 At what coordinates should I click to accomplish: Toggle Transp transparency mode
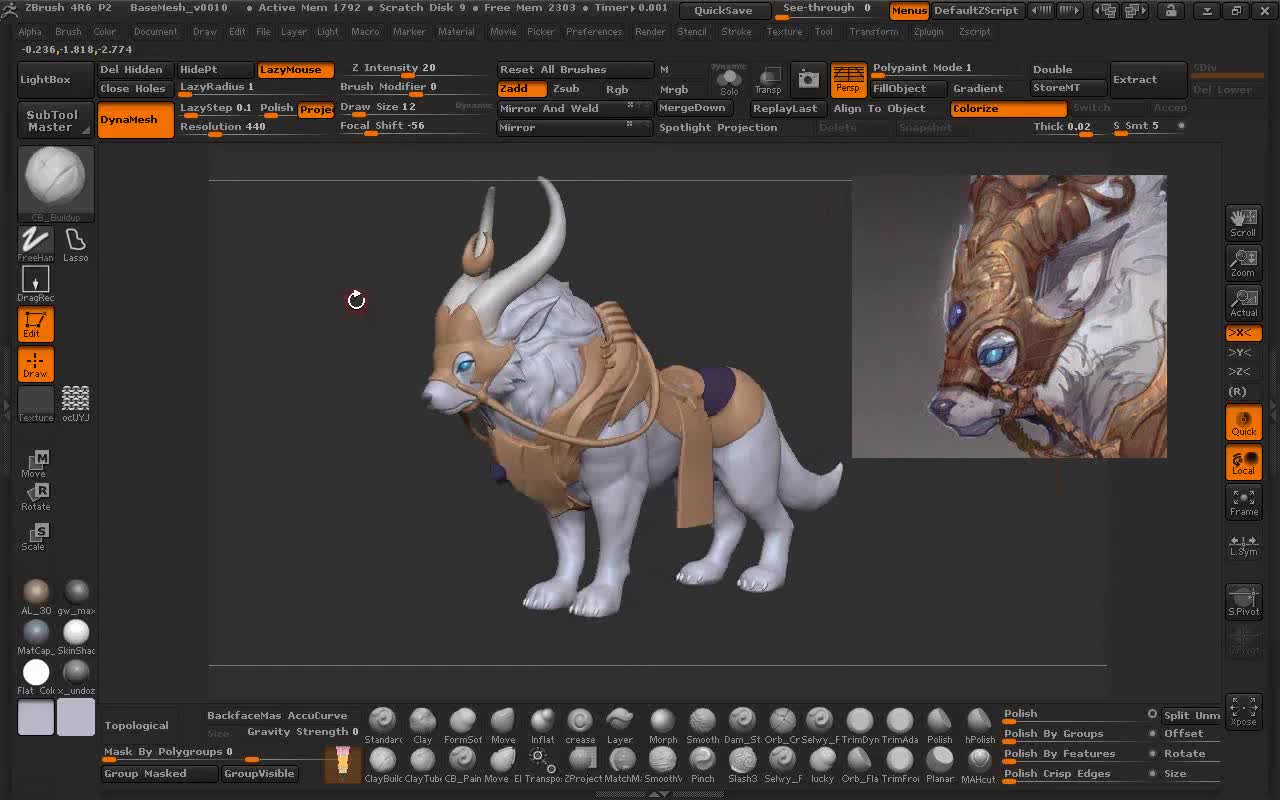[768, 80]
